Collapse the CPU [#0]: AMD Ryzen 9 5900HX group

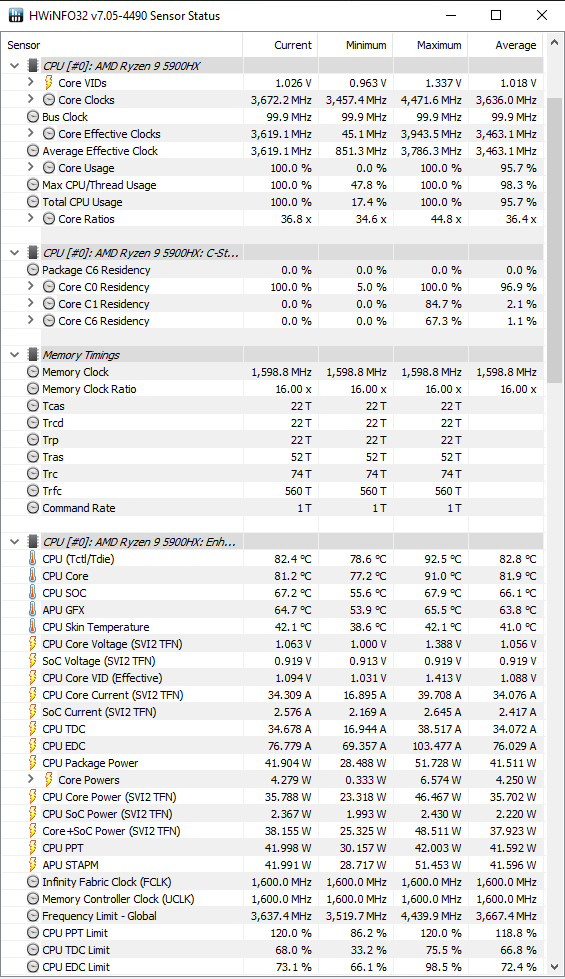tap(14, 66)
